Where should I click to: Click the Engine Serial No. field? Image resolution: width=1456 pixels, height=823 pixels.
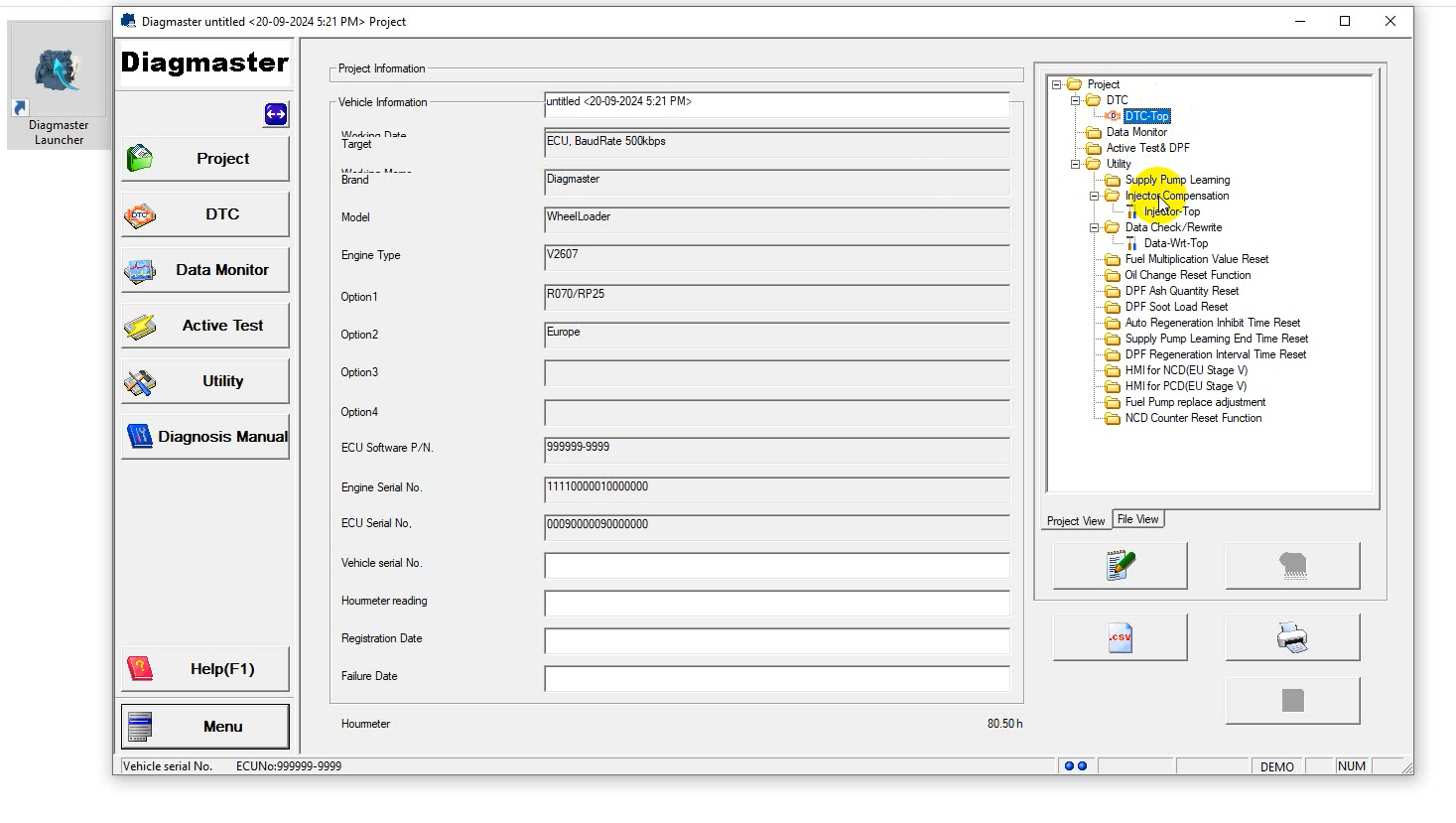pyautogui.click(x=777, y=490)
